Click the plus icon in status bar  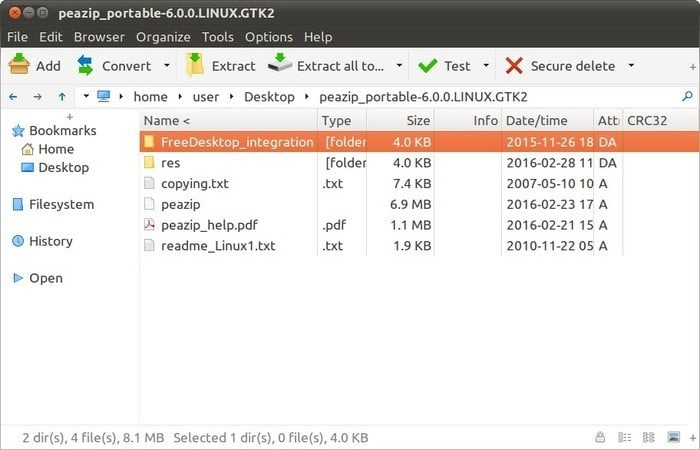692,438
